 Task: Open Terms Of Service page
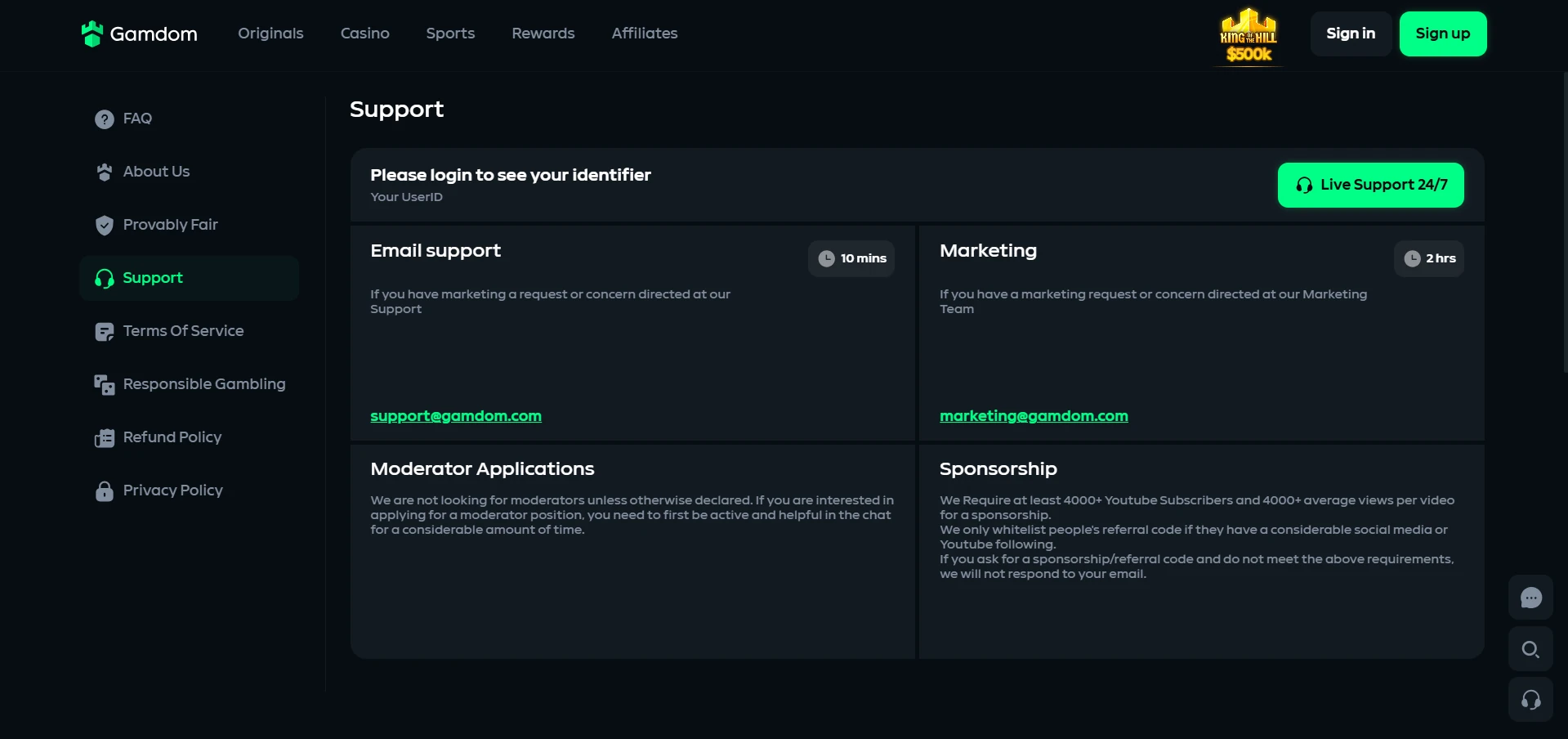point(190,332)
